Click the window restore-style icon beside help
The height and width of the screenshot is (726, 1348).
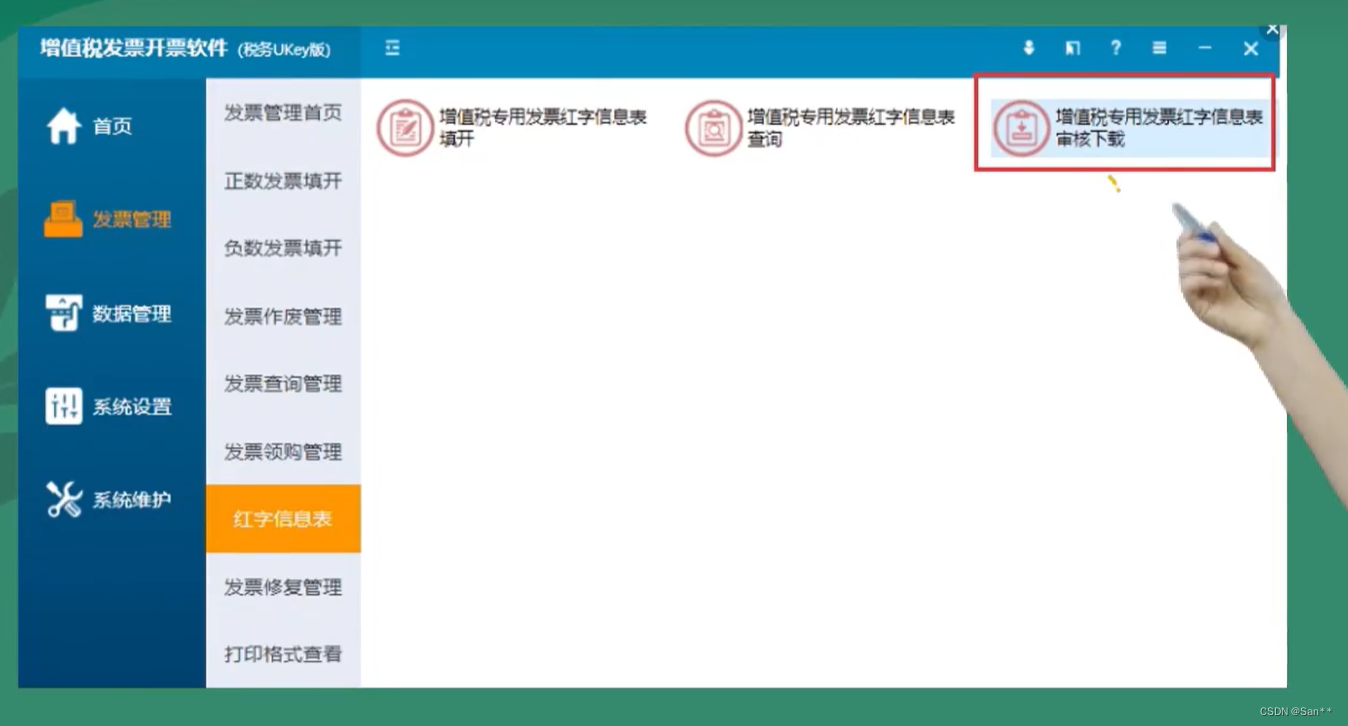click(1072, 48)
